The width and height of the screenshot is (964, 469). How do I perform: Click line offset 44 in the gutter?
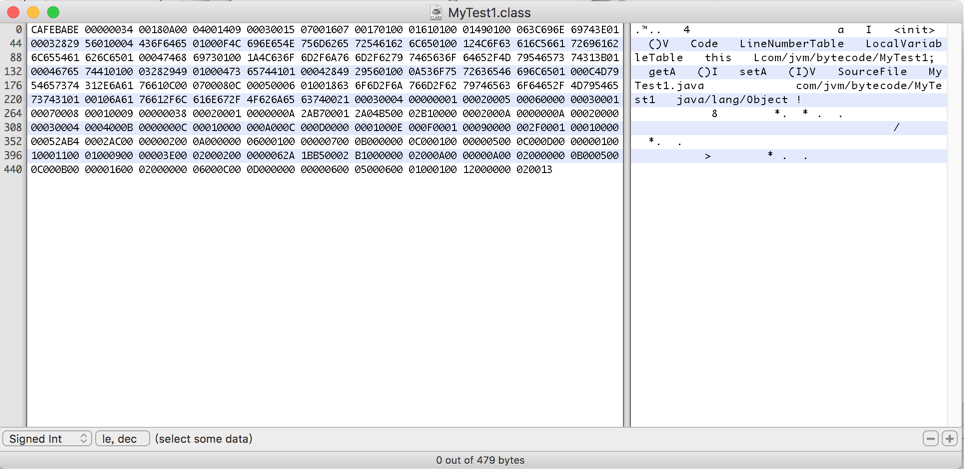point(17,44)
